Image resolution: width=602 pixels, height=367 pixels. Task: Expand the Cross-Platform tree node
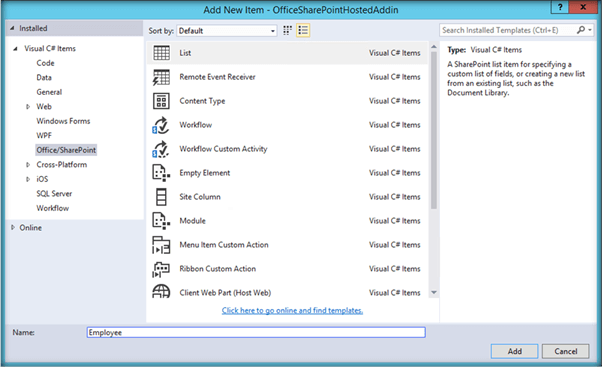28,165
